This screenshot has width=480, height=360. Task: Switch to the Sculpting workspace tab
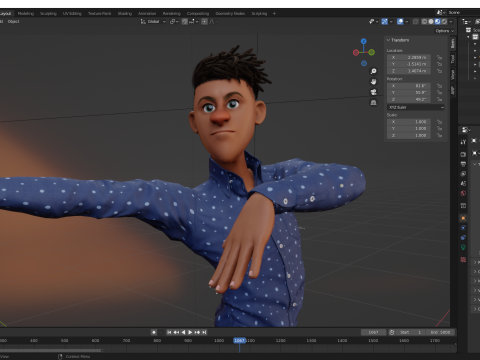48,13
